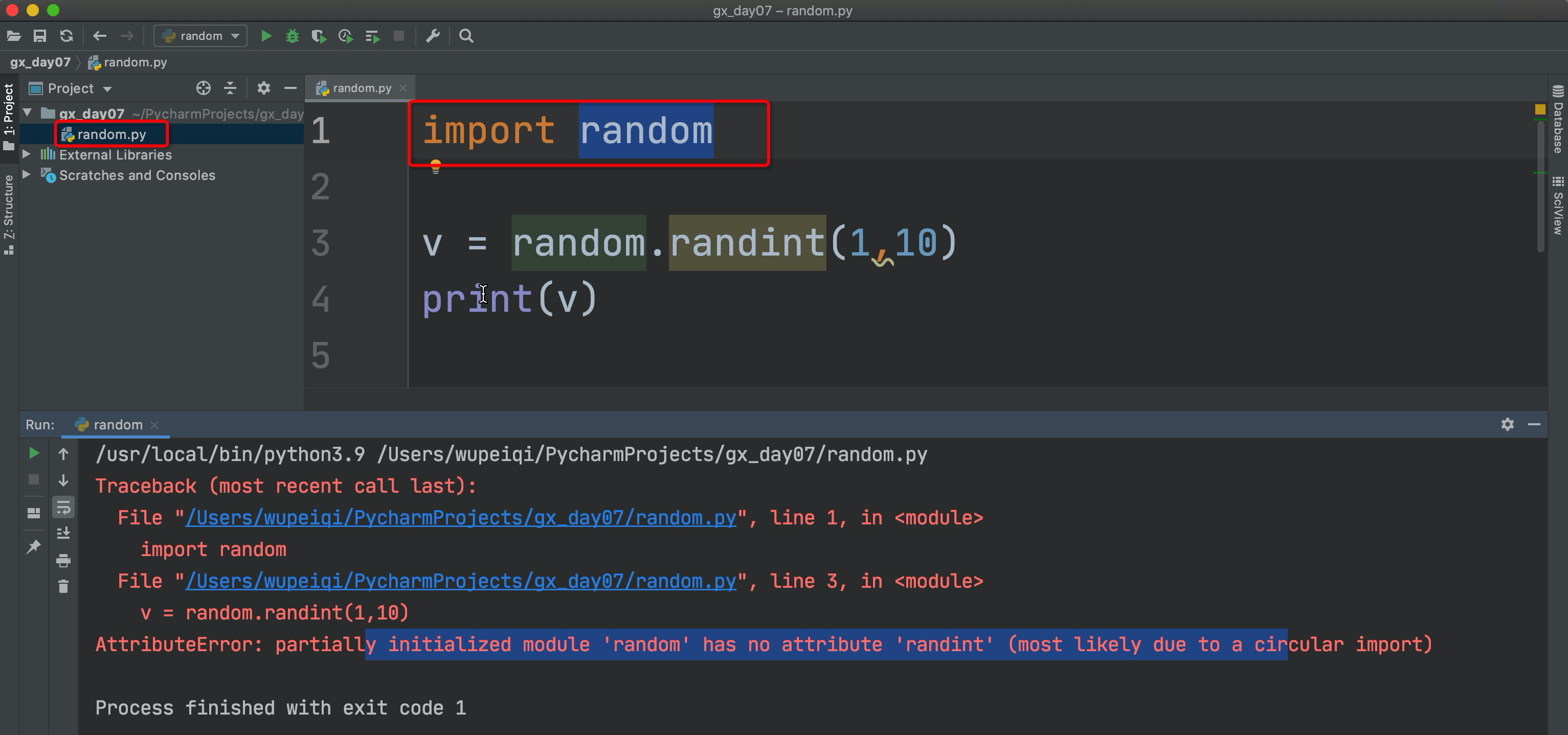Image resolution: width=1568 pixels, height=735 pixels.
Task: Toggle soft-wrap in Run console
Action: click(63, 508)
